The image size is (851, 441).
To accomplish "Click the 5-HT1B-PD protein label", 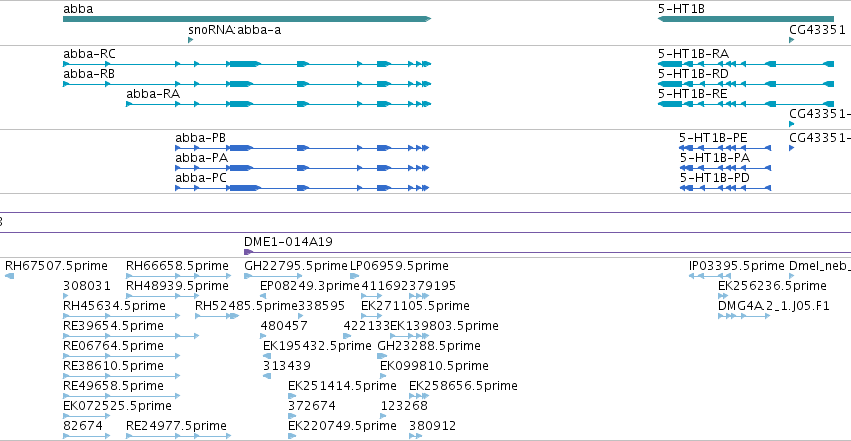I will 715,178.
